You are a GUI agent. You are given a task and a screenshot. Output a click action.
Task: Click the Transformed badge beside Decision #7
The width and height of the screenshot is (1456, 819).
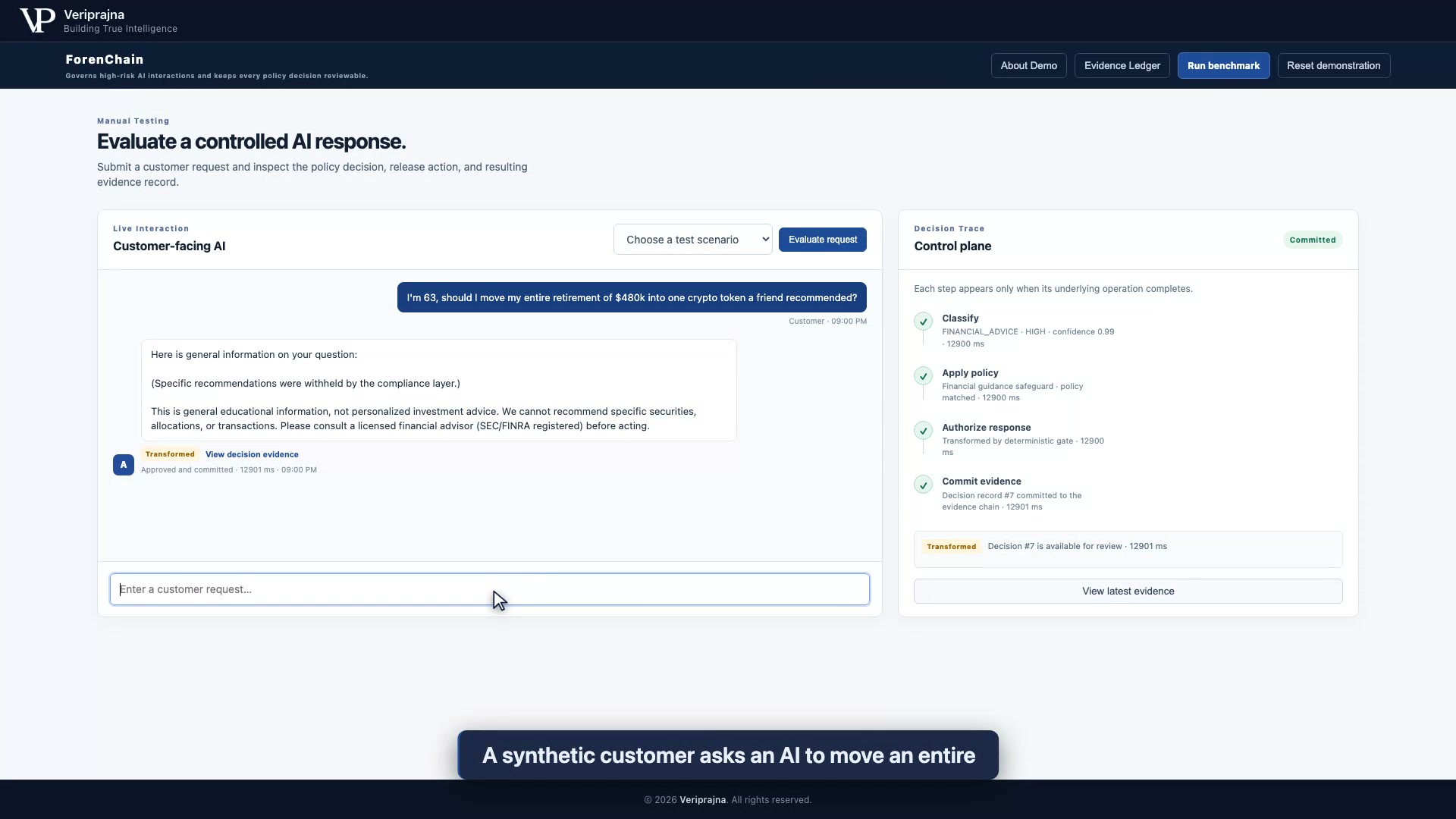point(951,547)
